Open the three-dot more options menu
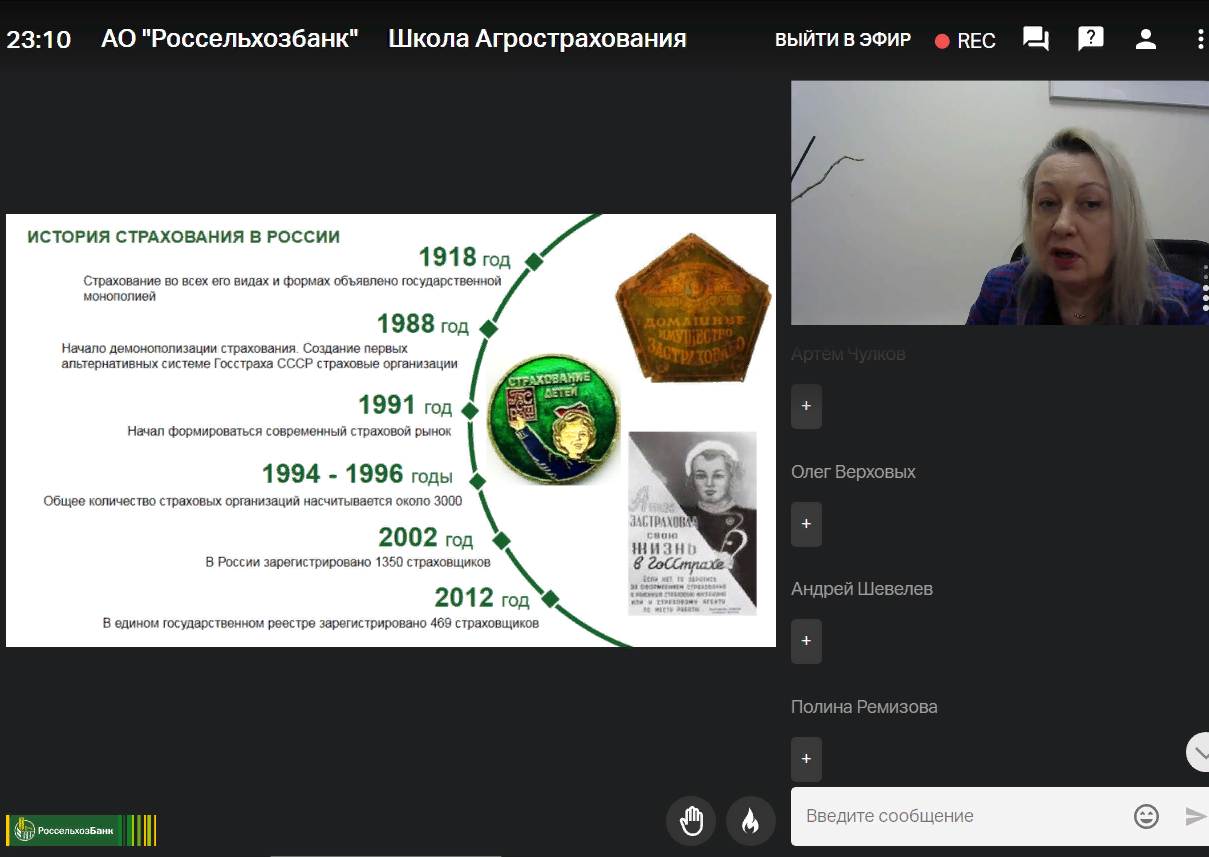1209x857 pixels. pos(1200,39)
